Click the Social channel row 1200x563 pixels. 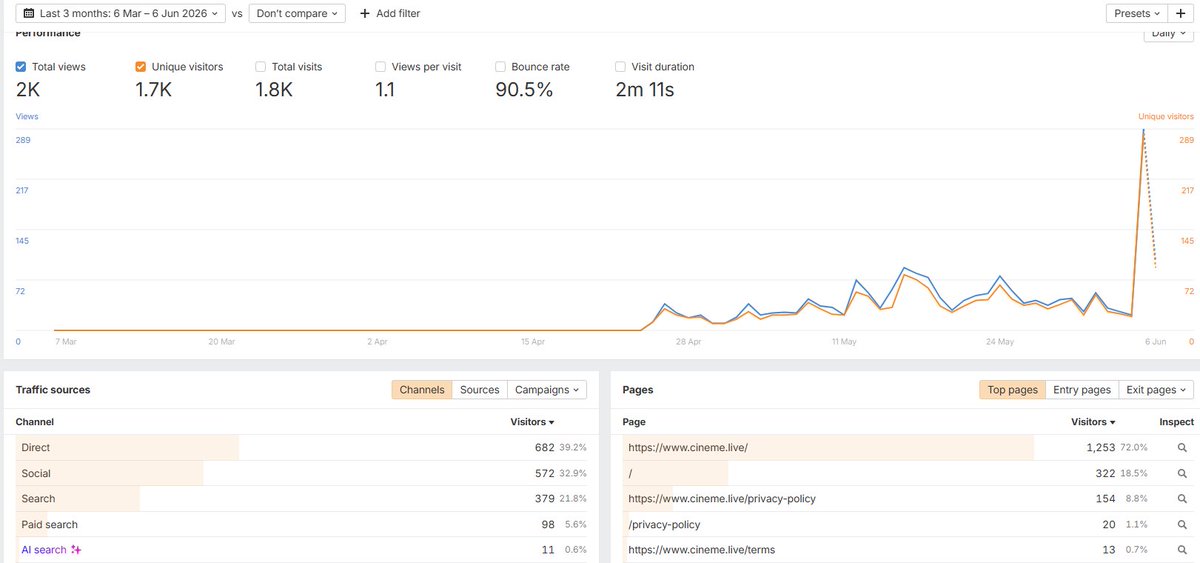tap(301, 473)
